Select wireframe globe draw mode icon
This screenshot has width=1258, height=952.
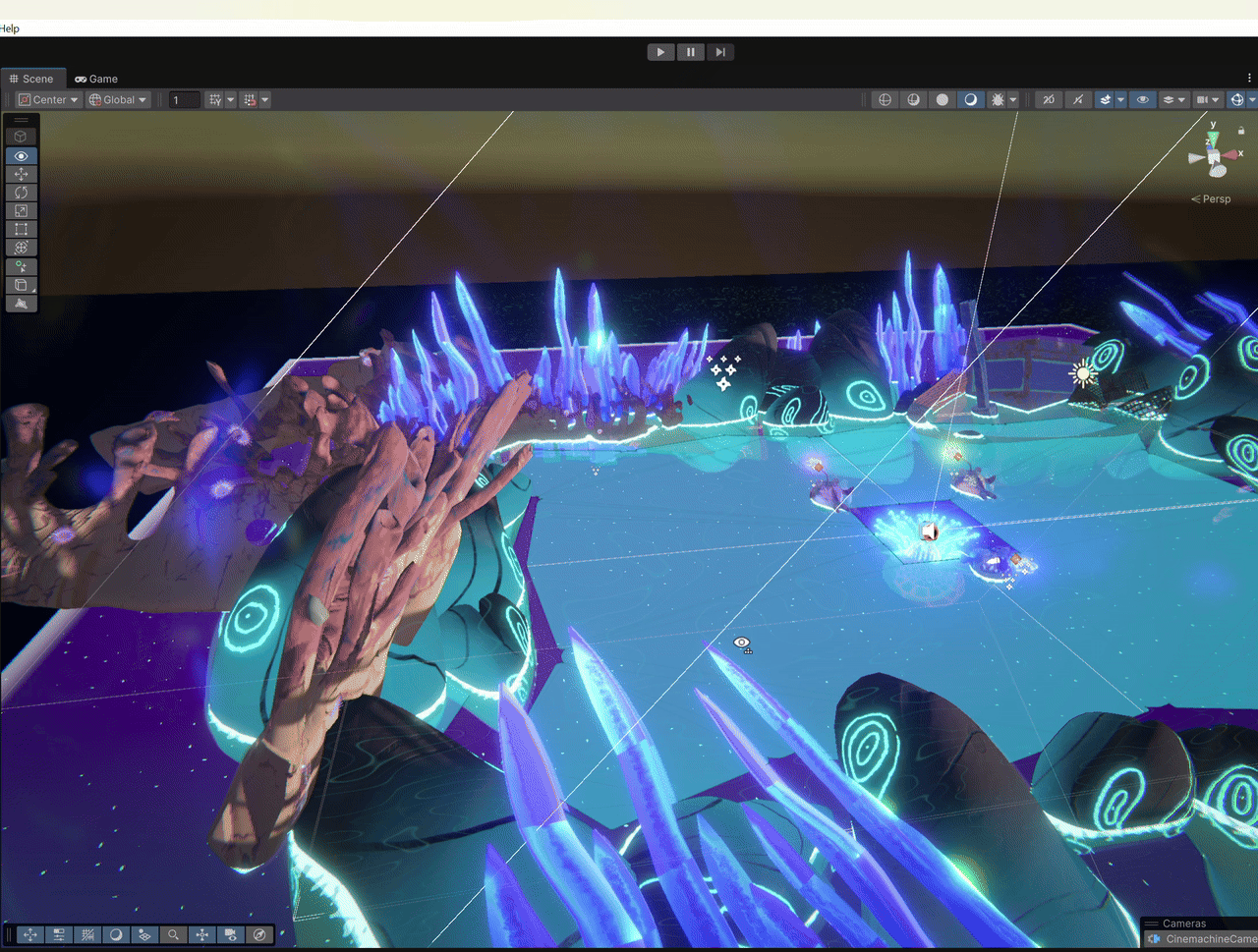point(885,100)
